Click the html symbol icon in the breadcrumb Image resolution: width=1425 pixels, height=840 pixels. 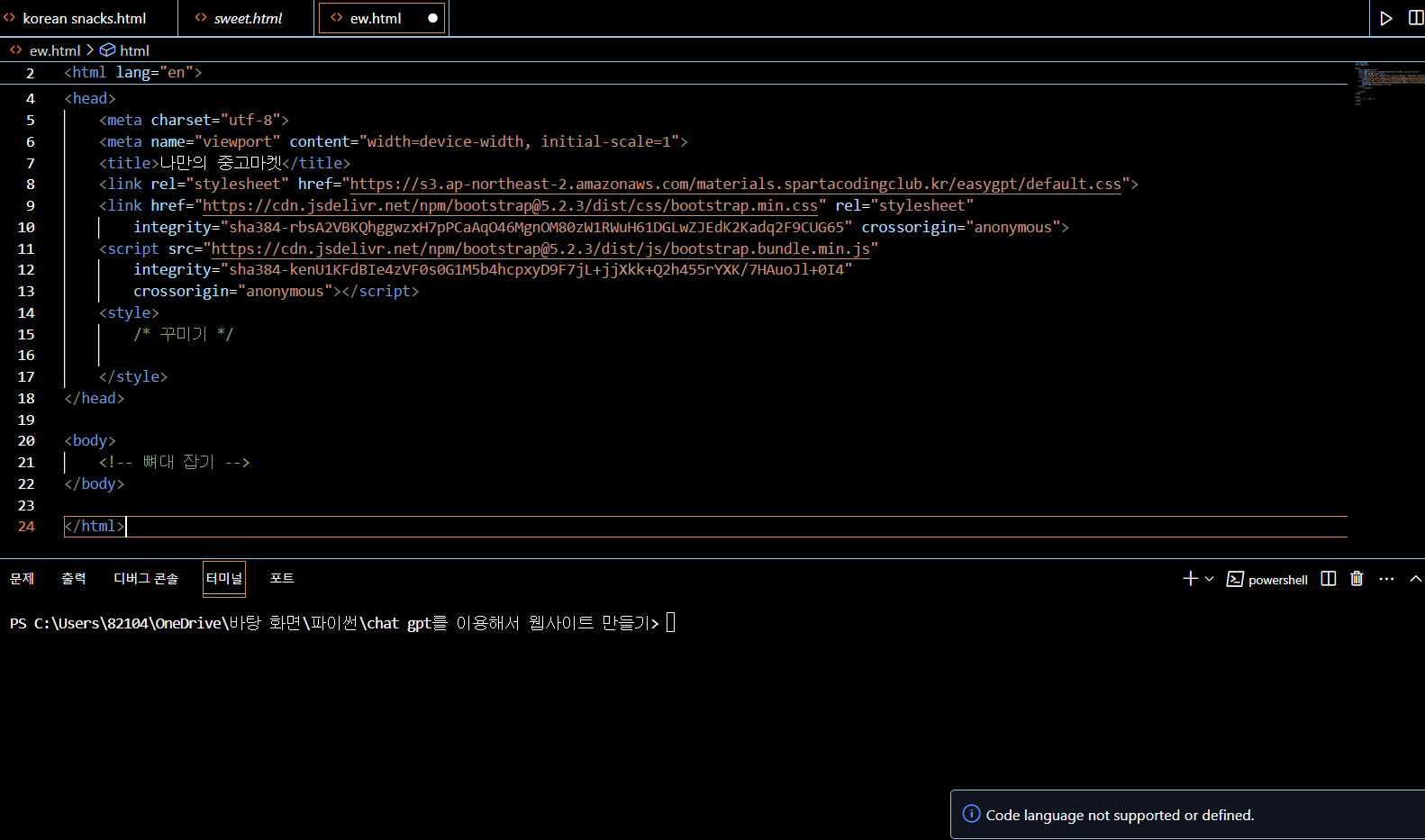(x=107, y=50)
